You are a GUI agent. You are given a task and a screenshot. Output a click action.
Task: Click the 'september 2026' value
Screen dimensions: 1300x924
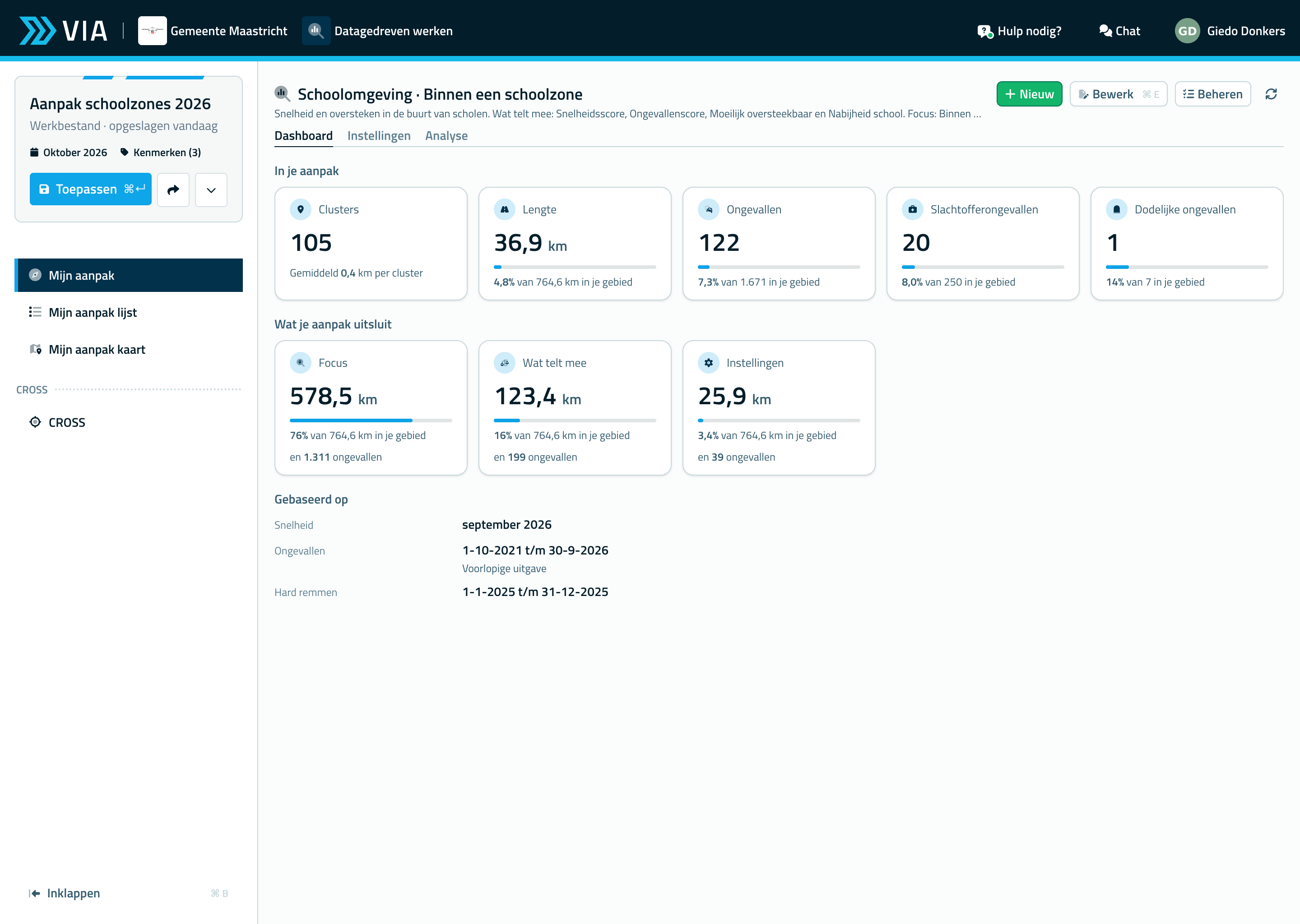(x=506, y=525)
